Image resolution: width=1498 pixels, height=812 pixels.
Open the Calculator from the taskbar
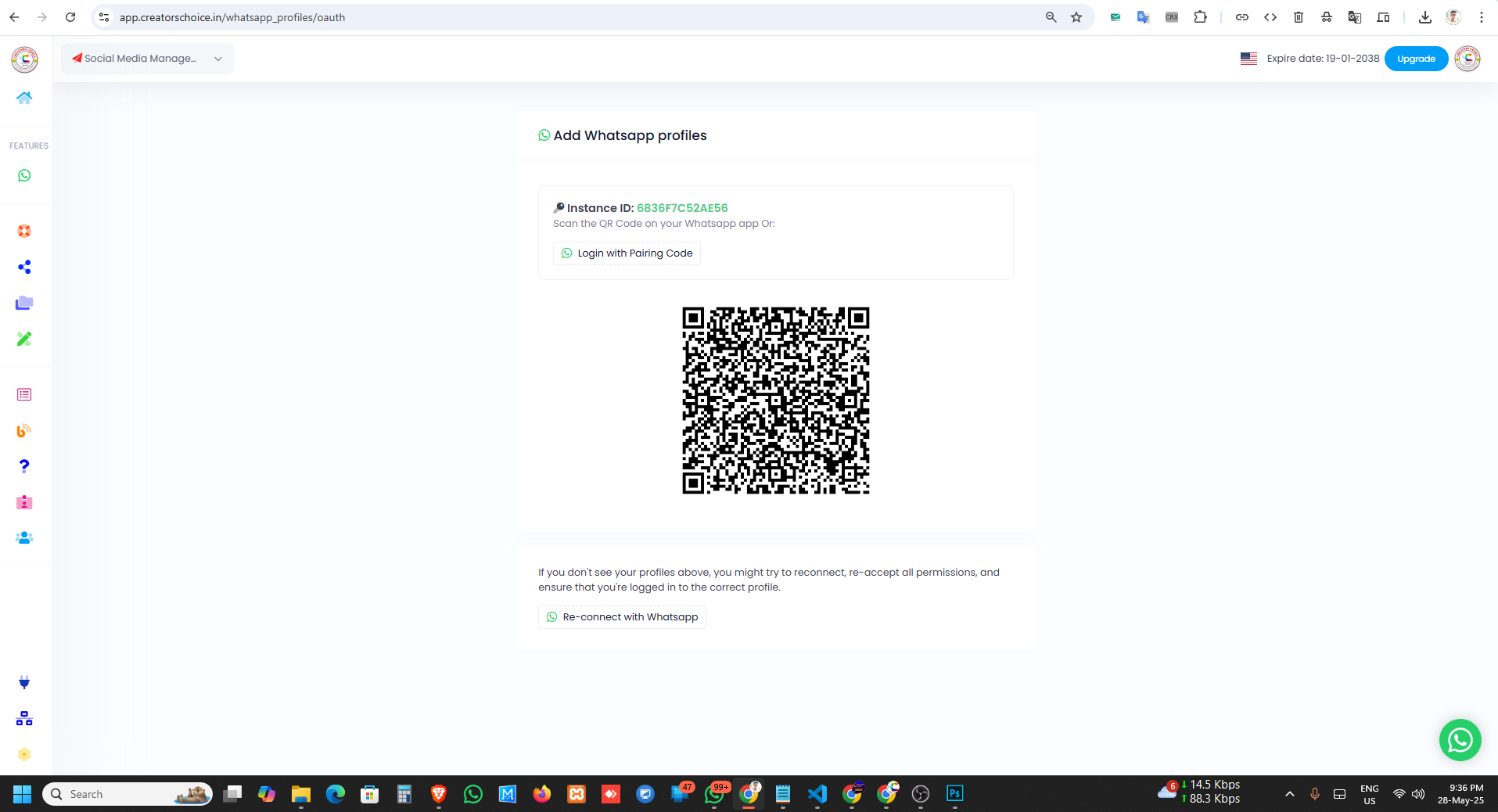point(404,794)
